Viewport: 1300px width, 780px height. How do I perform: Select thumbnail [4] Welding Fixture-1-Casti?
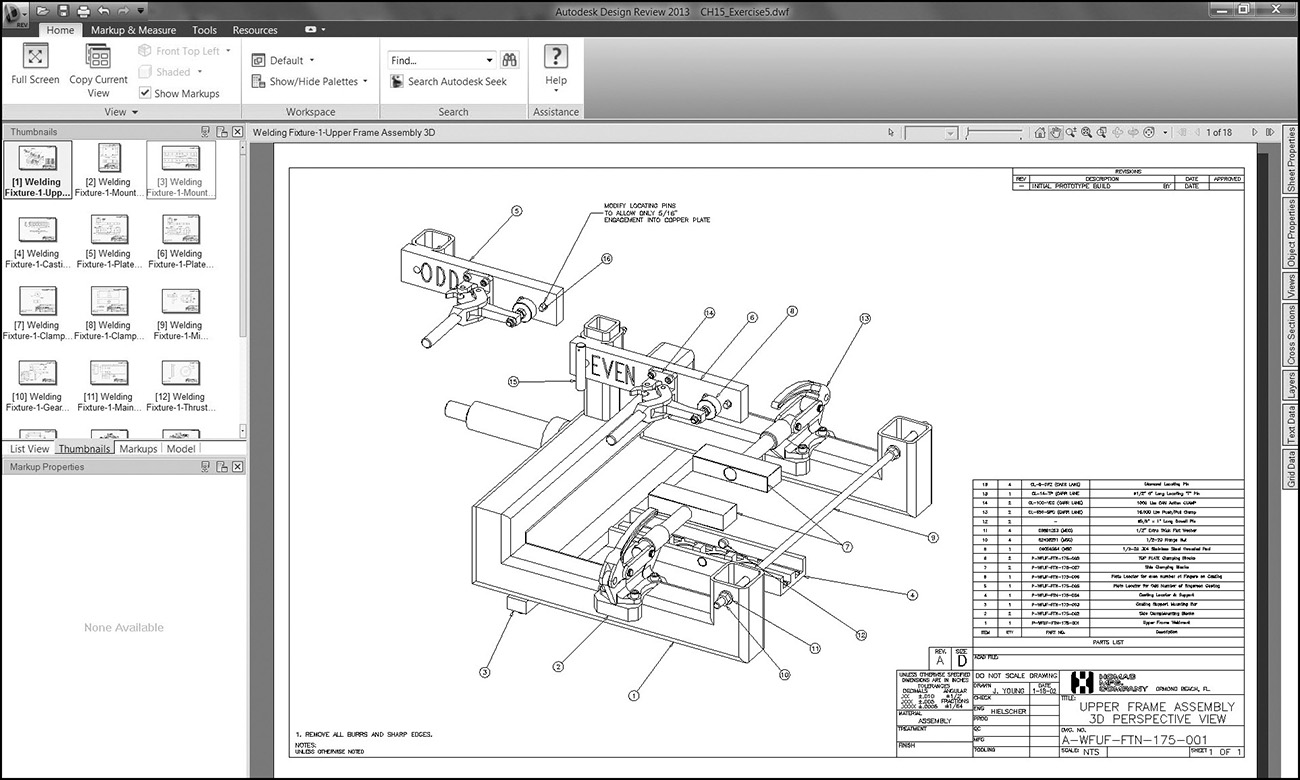(x=38, y=242)
